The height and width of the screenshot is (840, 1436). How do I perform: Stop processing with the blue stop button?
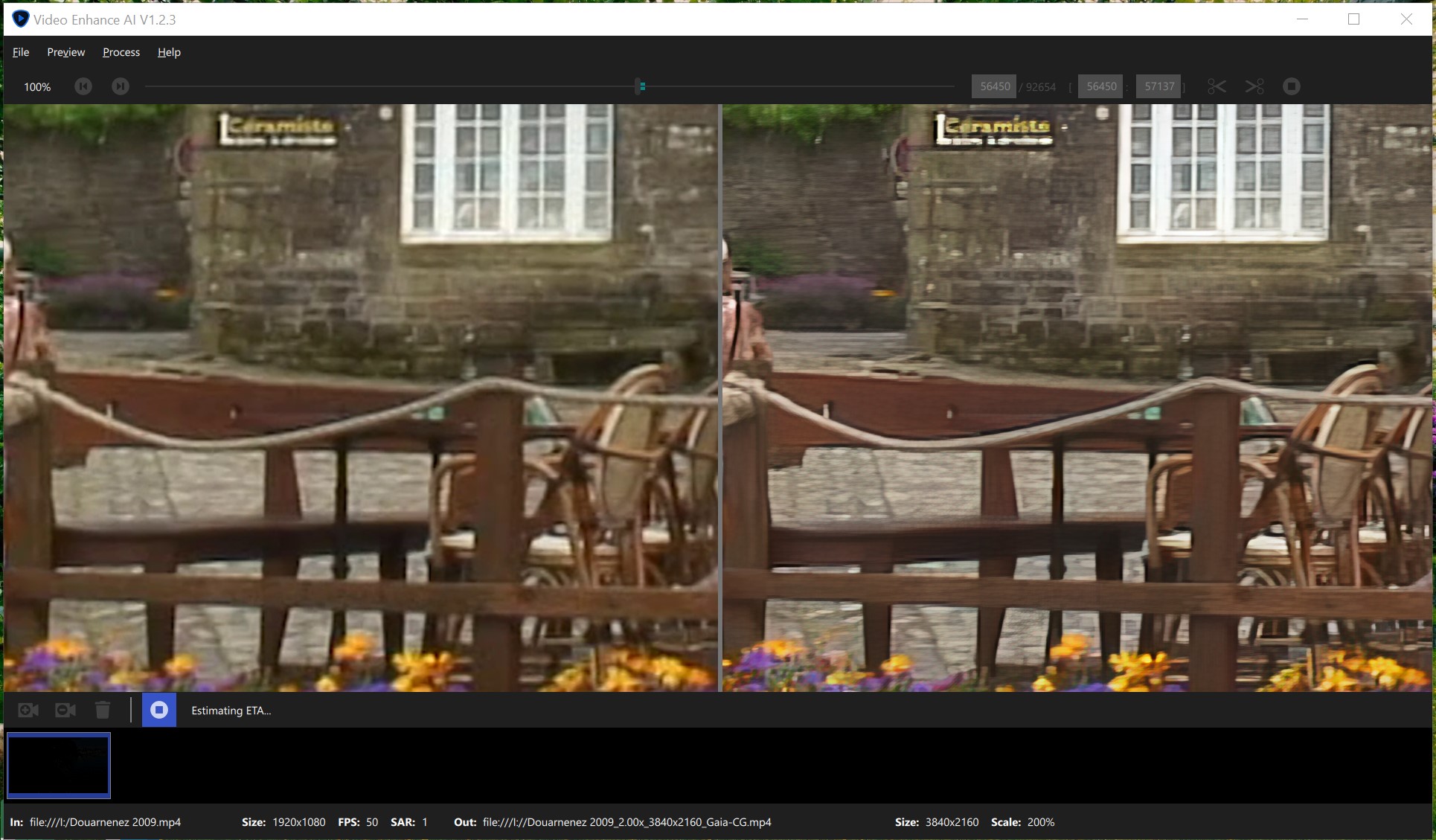[159, 711]
